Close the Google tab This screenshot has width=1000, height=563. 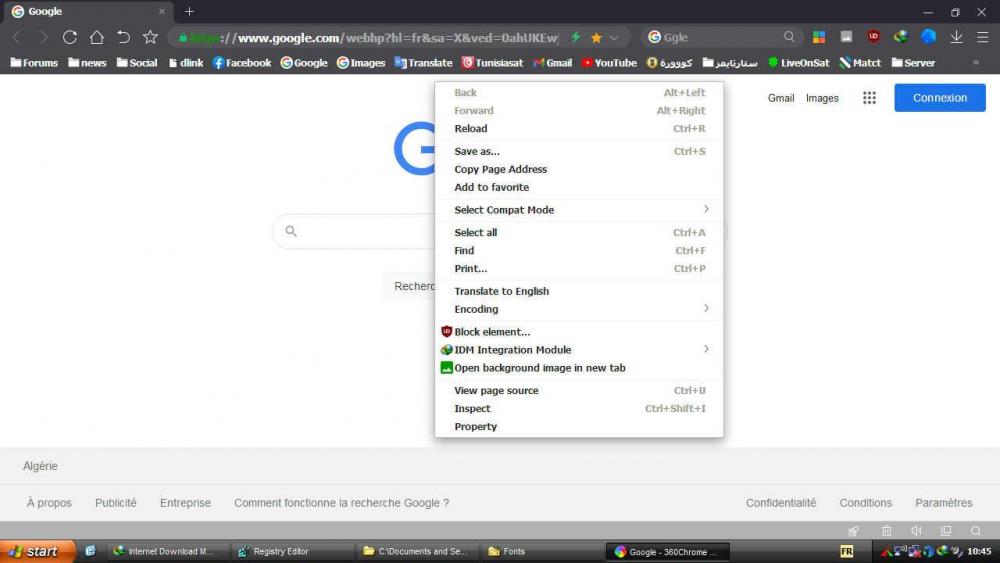pos(162,11)
